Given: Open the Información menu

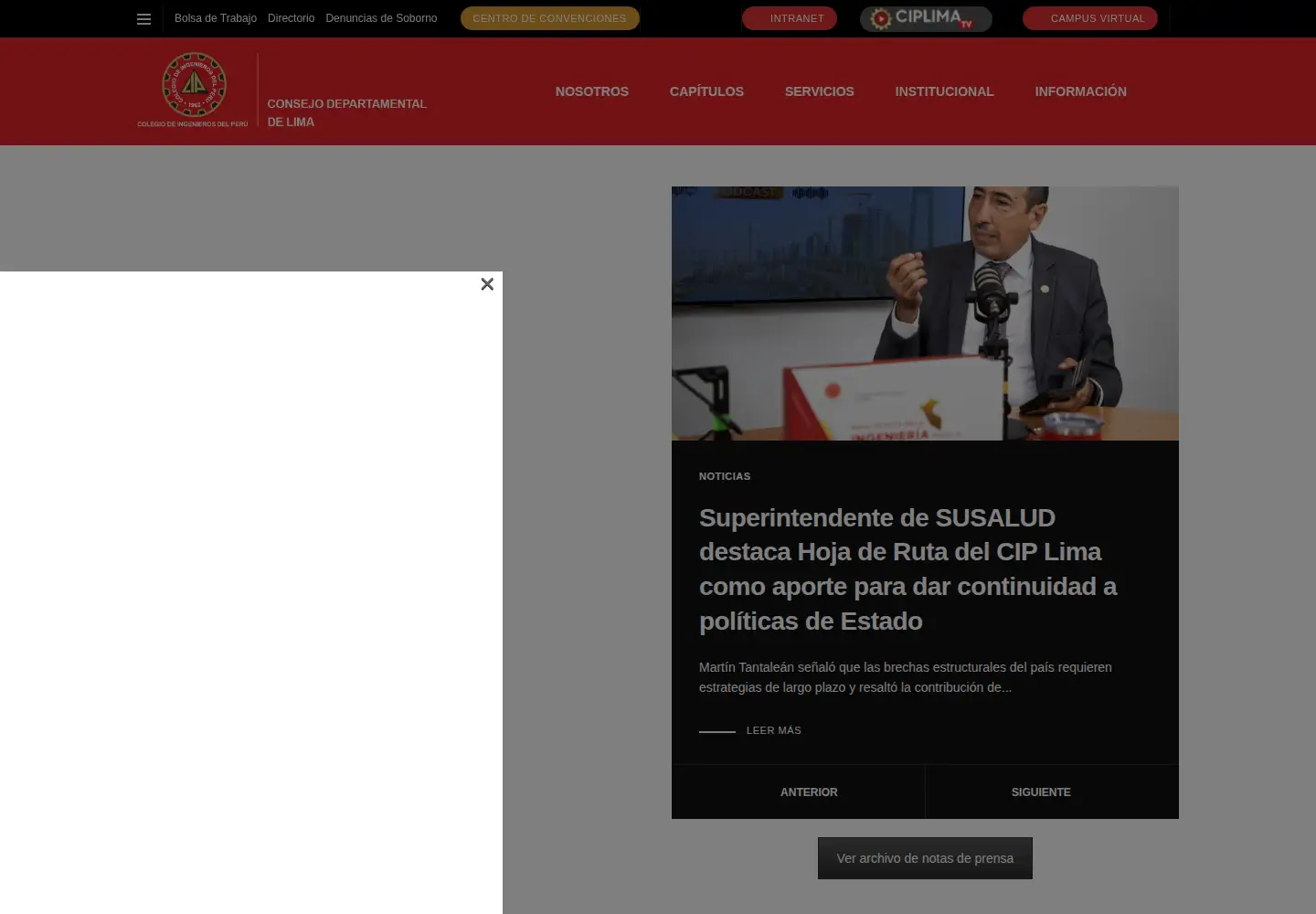Looking at the screenshot, I should point(1081,91).
